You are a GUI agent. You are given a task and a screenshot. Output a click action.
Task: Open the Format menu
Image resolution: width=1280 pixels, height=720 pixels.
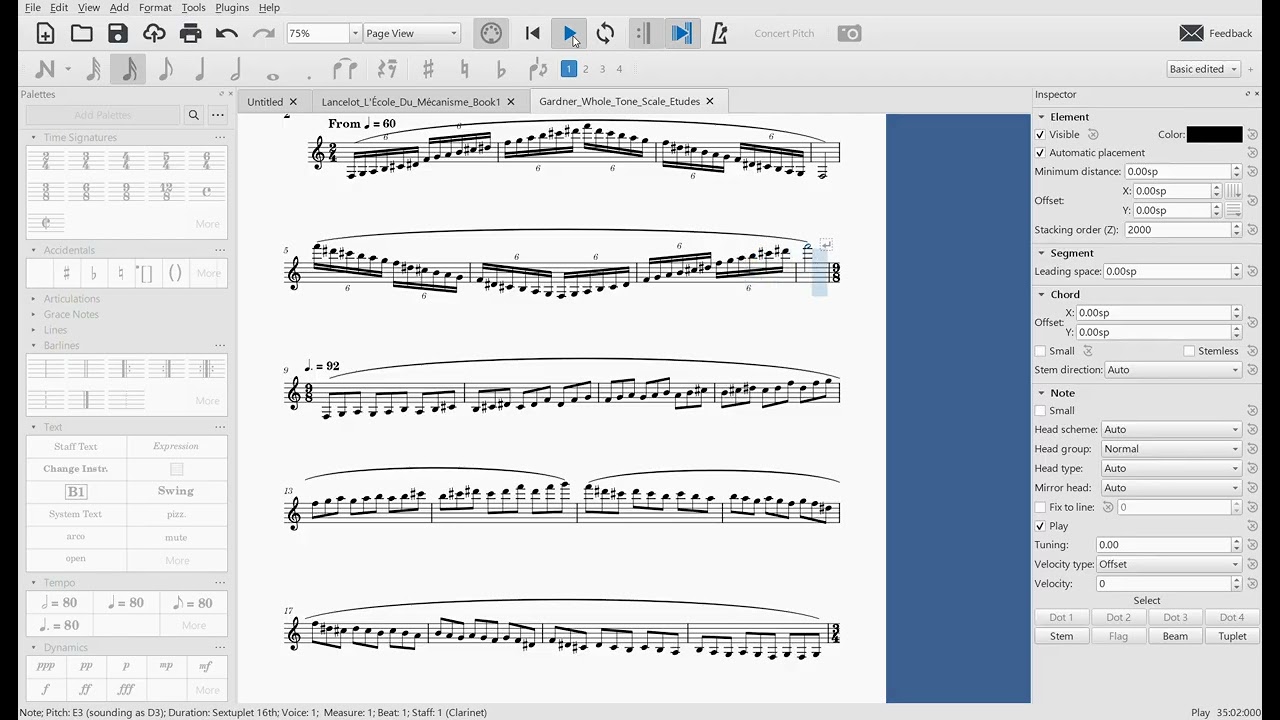pyautogui.click(x=155, y=8)
